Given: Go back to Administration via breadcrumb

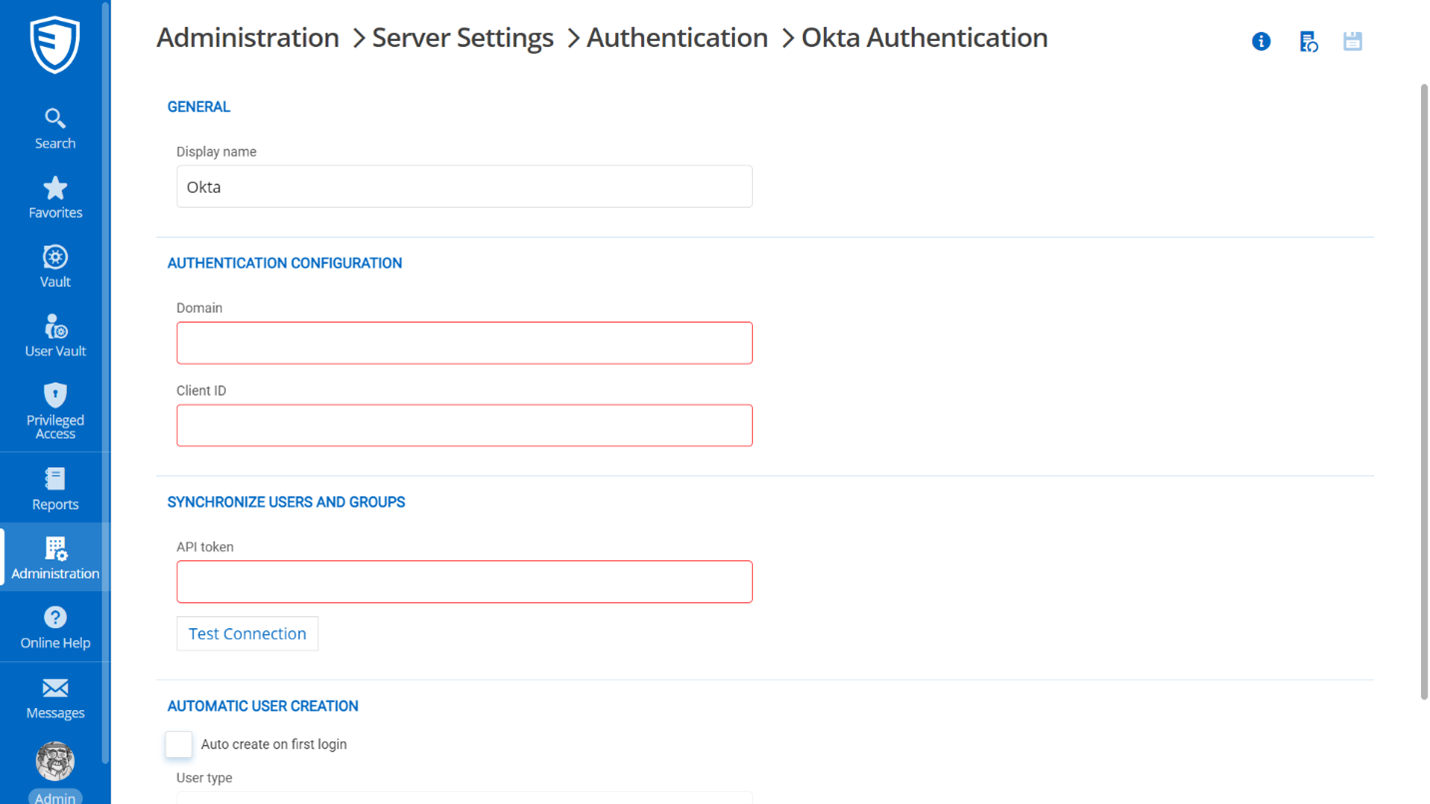Looking at the screenshot, I should click(x=247, y=37).
